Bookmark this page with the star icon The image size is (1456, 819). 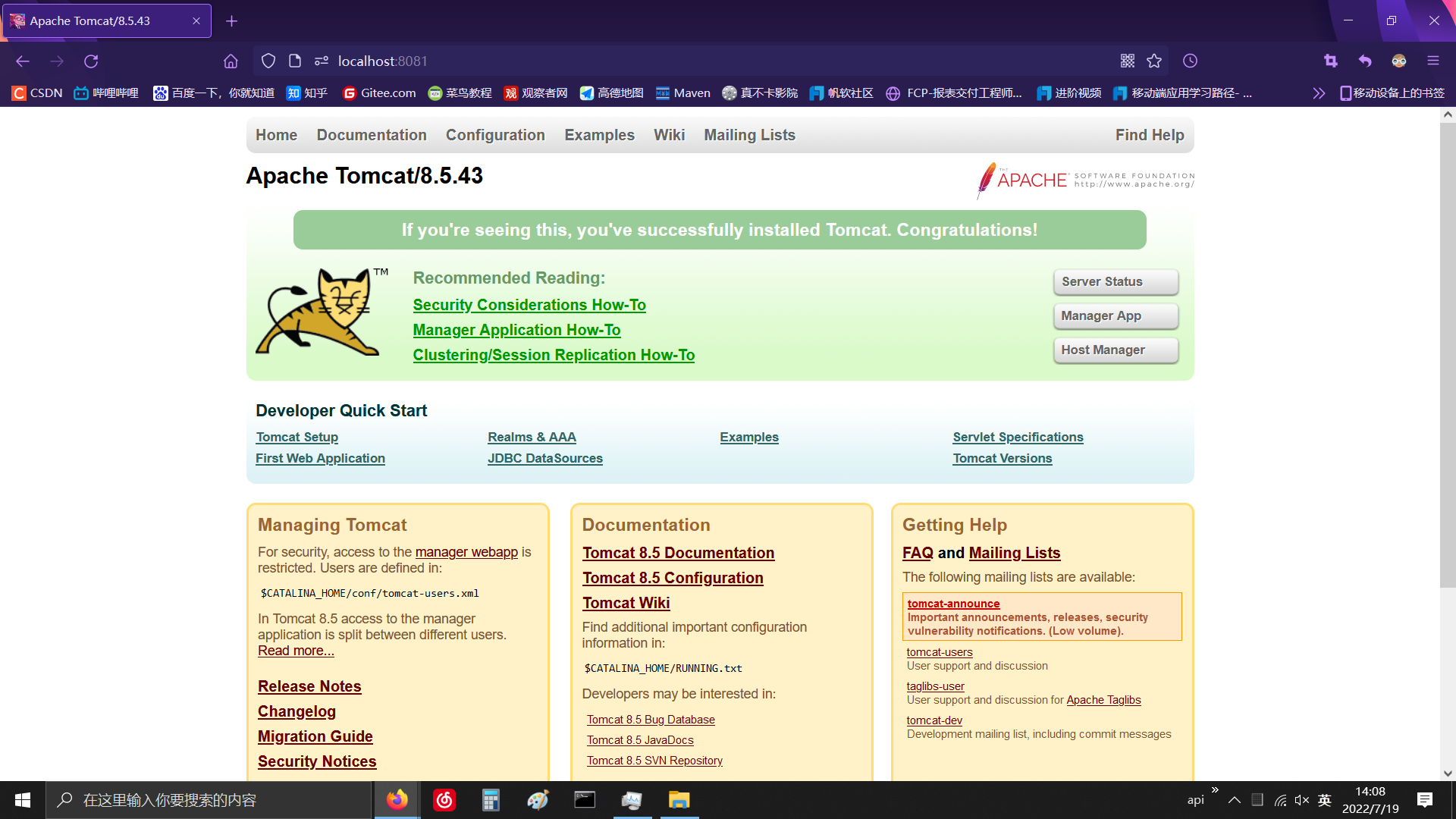tap(1154, 61)
